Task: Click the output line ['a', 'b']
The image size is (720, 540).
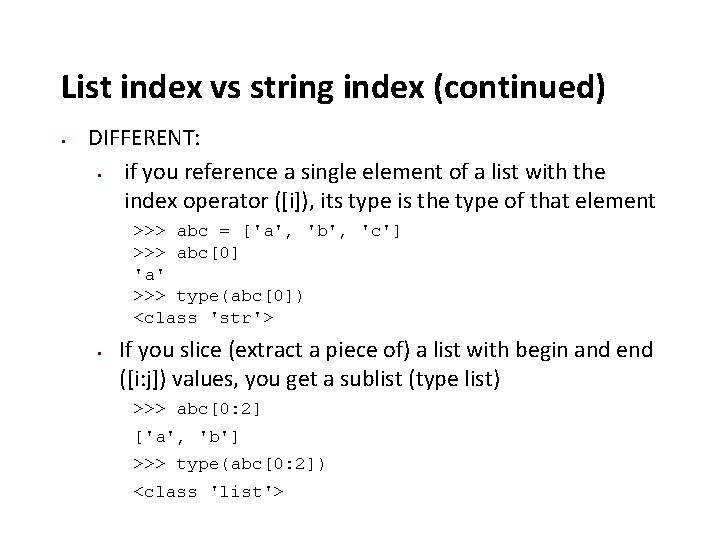Action: [x=187, y=436]
